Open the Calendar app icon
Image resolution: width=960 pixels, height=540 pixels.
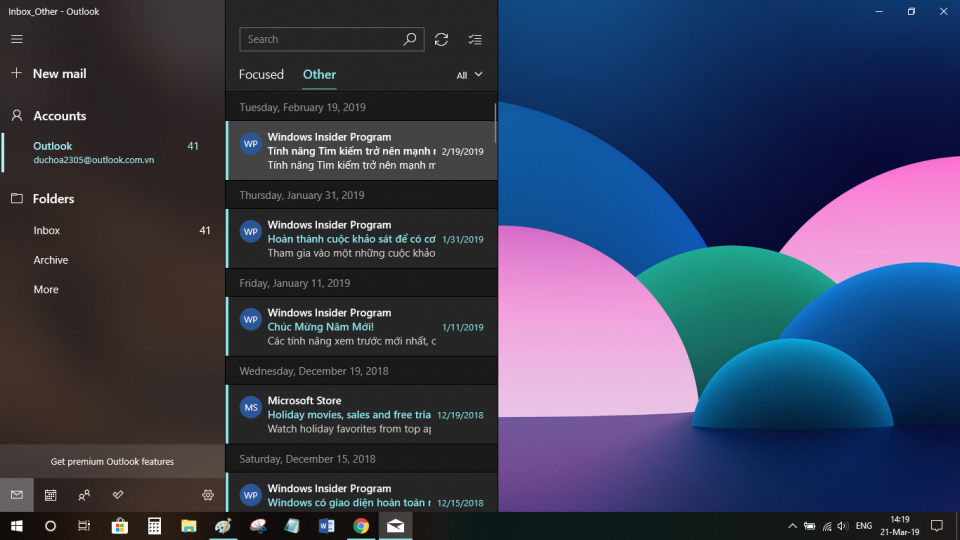(x=50, y=495)
